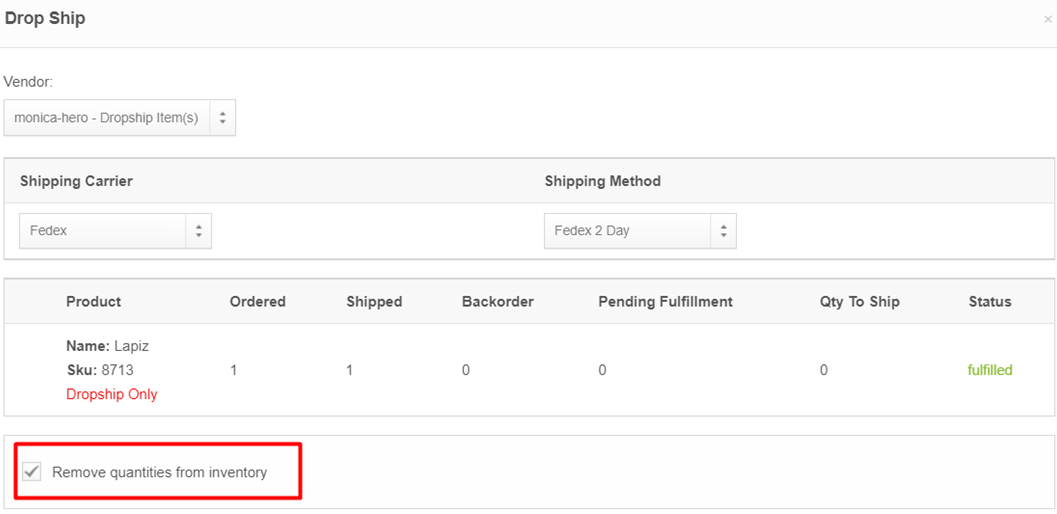Open the Vendor dropdown
The height and width of the screenshot is (514, 1057).
(x=119, y=118)
